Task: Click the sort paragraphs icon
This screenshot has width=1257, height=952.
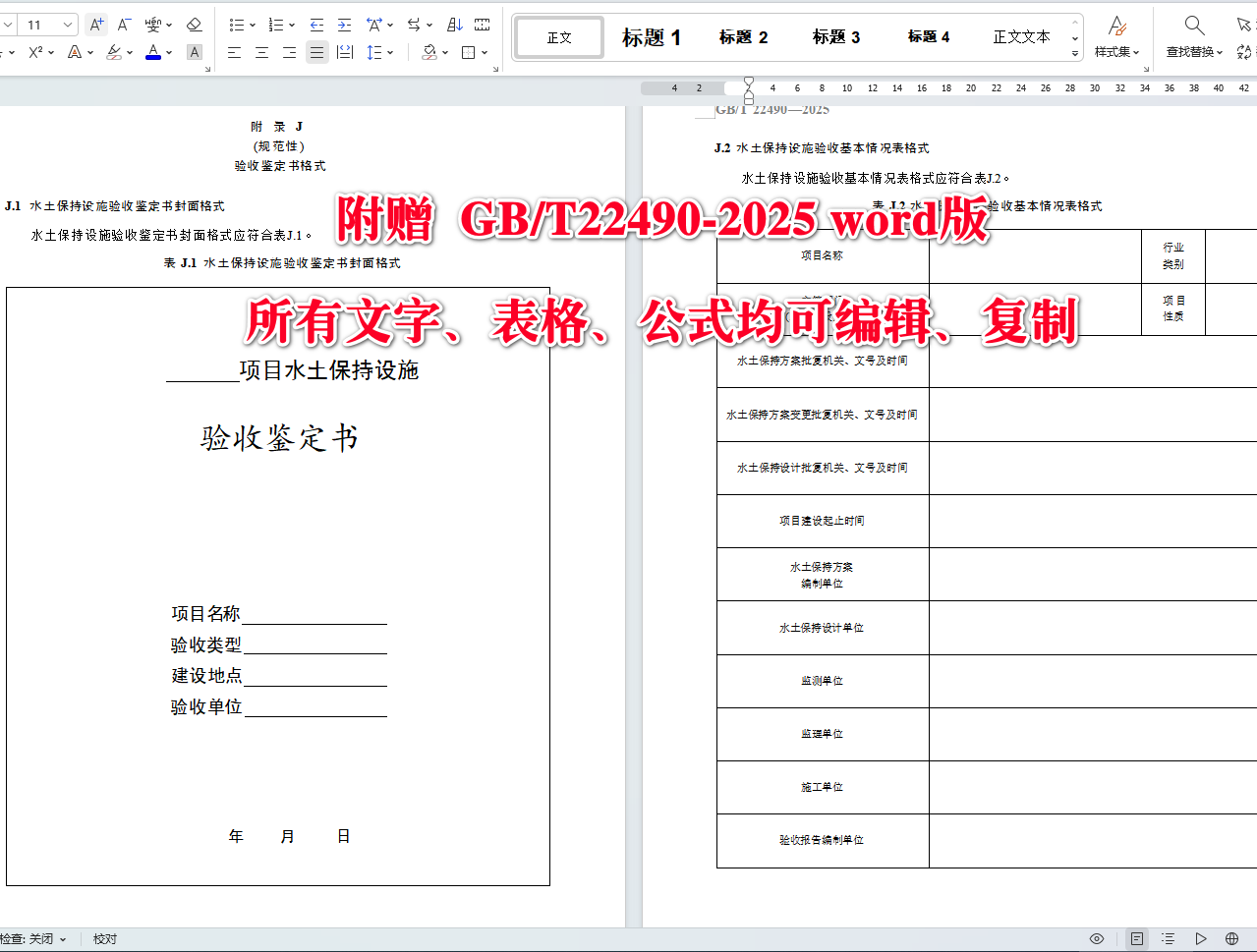Action: (454, 24)
